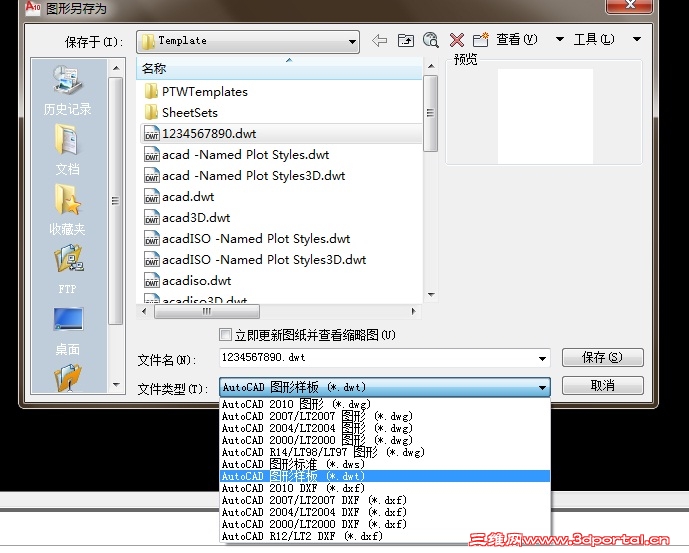This screenshot has width=689, height=553.
Task: Select file 1234567890.dwt
Action: (x=280, y=133)
